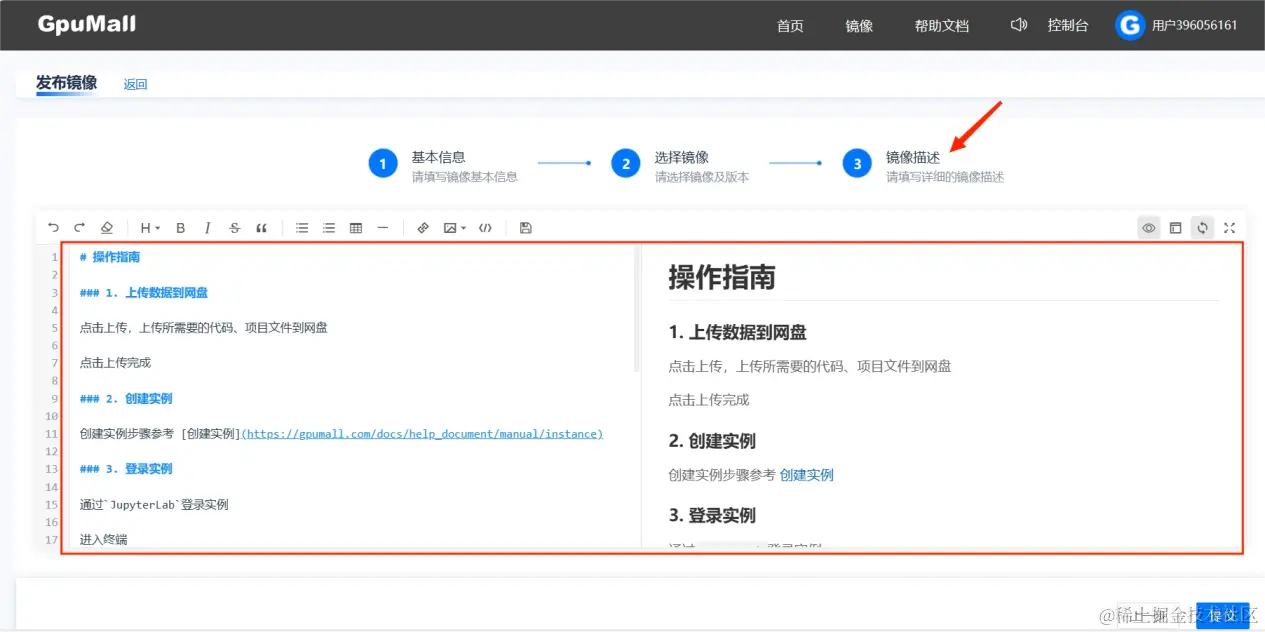Insert an unordered bullet list
Screen dimensions: 1265x632
pyautogui.click(x=302, y=228)
